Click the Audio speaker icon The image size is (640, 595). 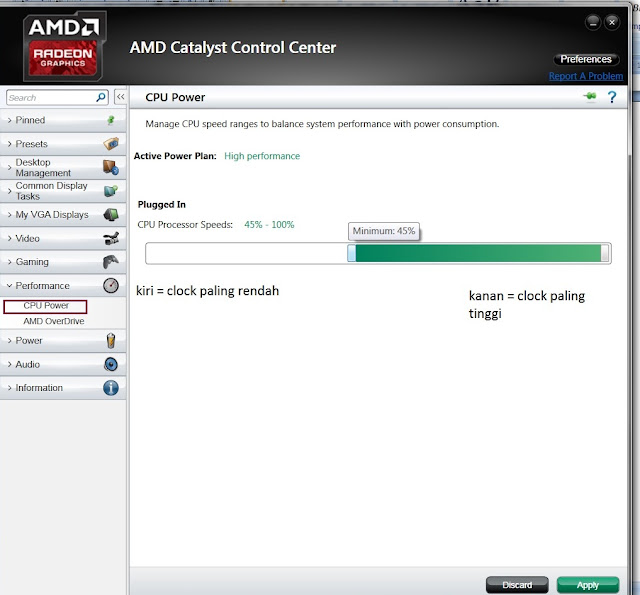tap(111, 364)
